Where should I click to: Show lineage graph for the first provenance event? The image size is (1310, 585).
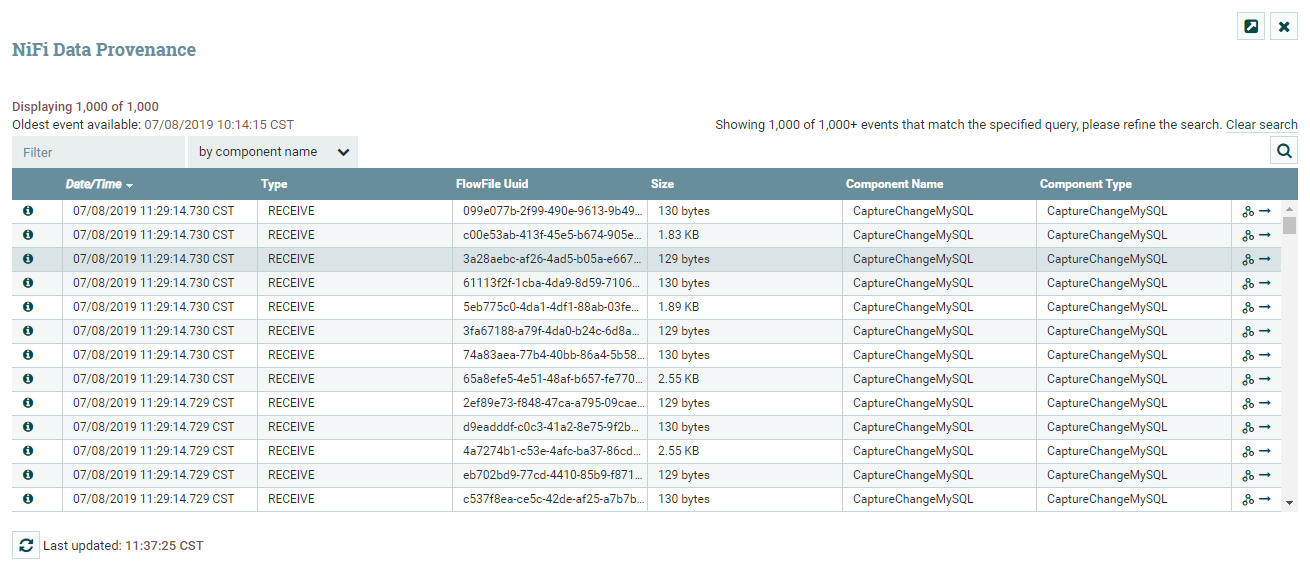tap(1248, 210)
